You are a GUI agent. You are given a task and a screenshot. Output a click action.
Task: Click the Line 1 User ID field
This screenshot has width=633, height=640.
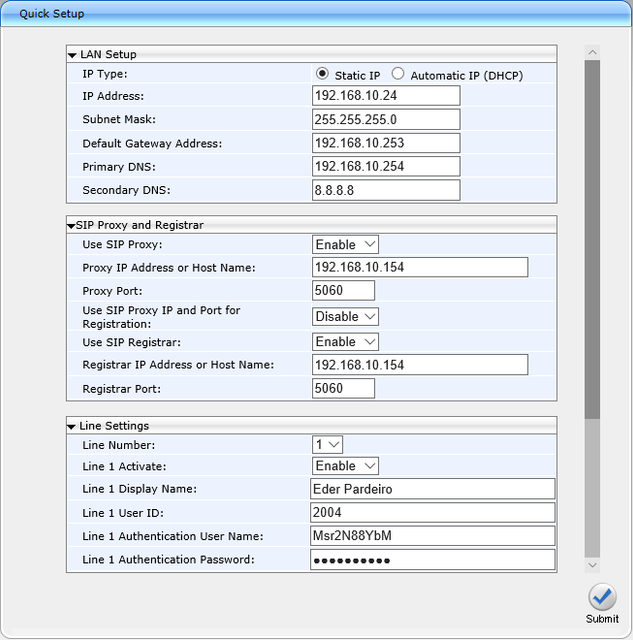(x=433, y=512)
